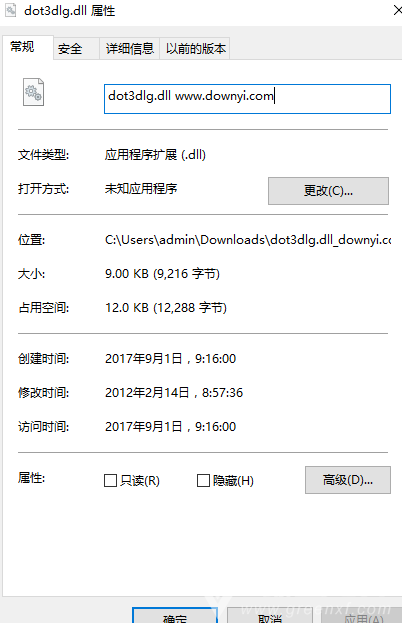Click the 更改(C)... button
The width and height of the screenshot is (402, 623).
pyautogui.click(x=328, y=191)
